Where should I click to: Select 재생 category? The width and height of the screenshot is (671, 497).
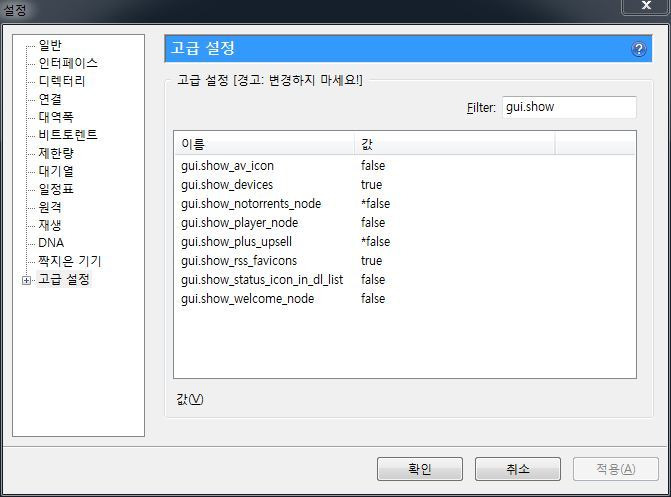point(50,225)
